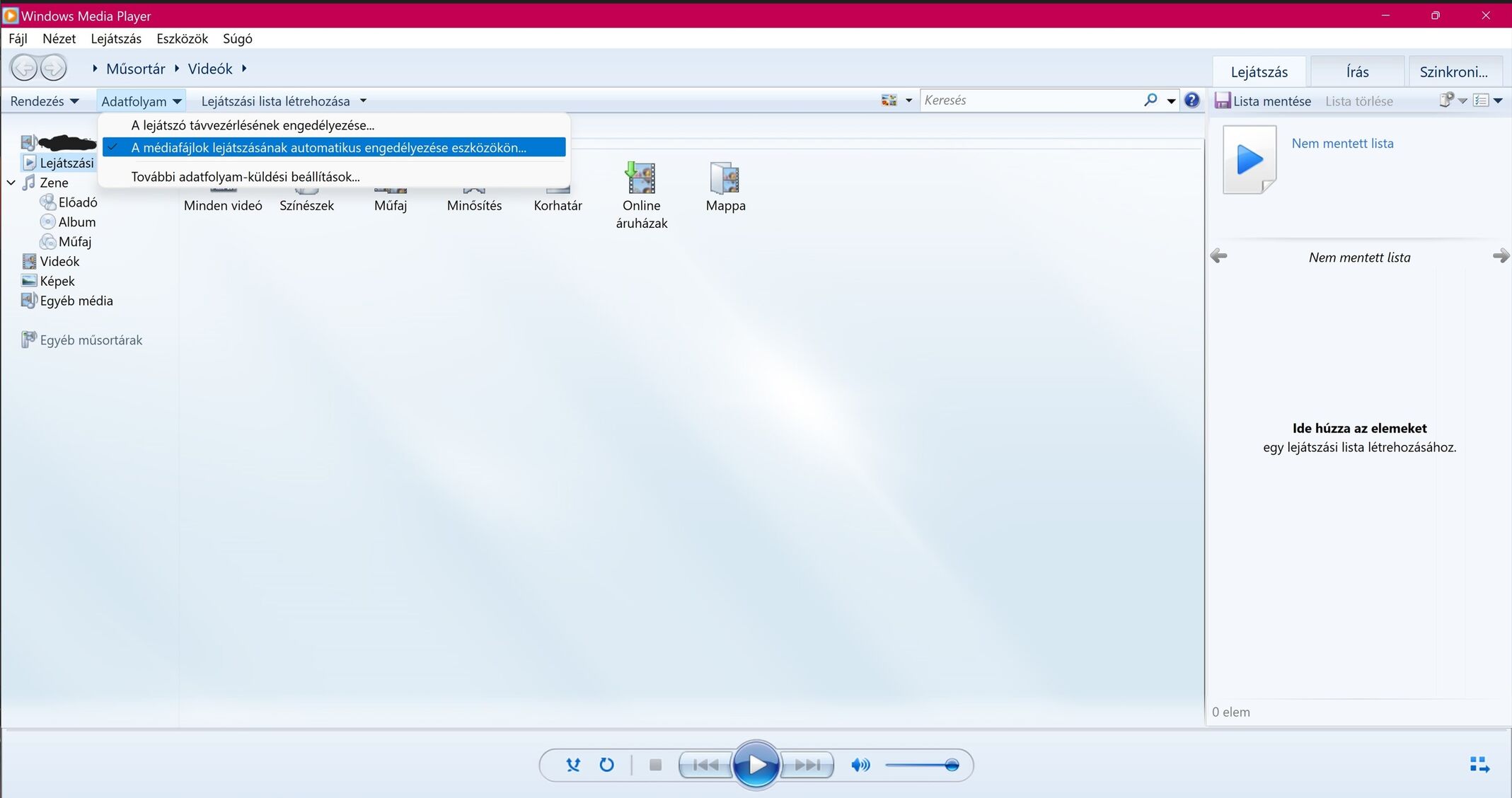Click the Online áruházak icon
The image size is (1512, 798).
pos(641,178)
